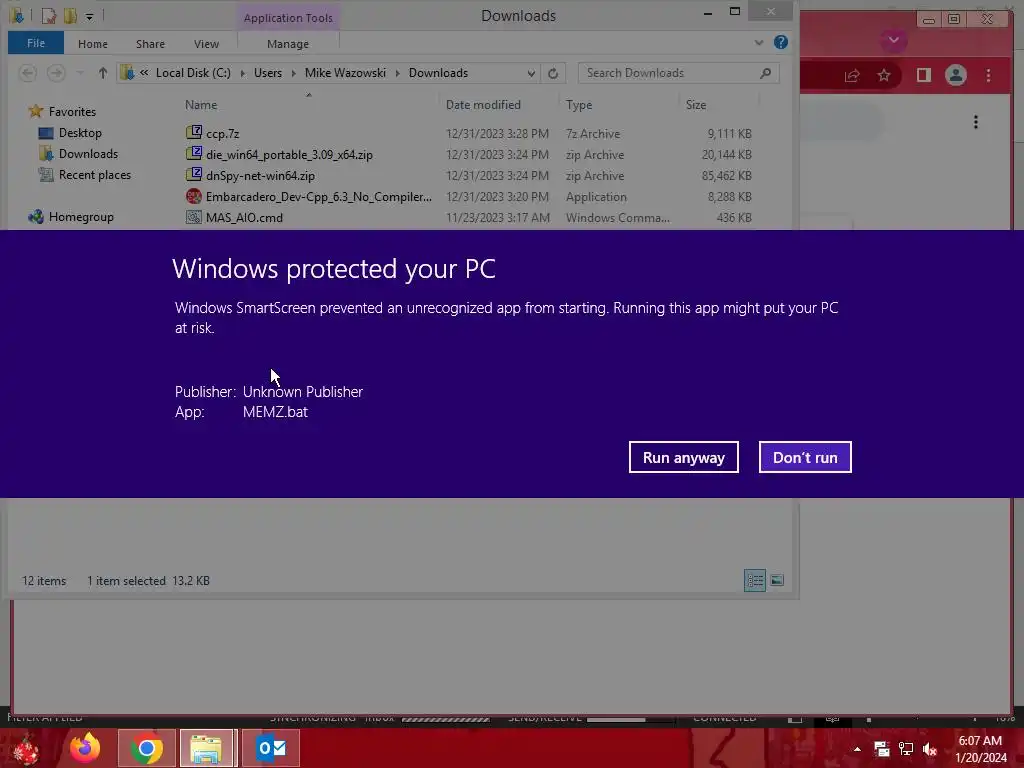This screenshot has height=768, width=1024.
Task: Choose Don't run in SmartScreen dialog
Action: pyautogui.click(x=805, y=457)
